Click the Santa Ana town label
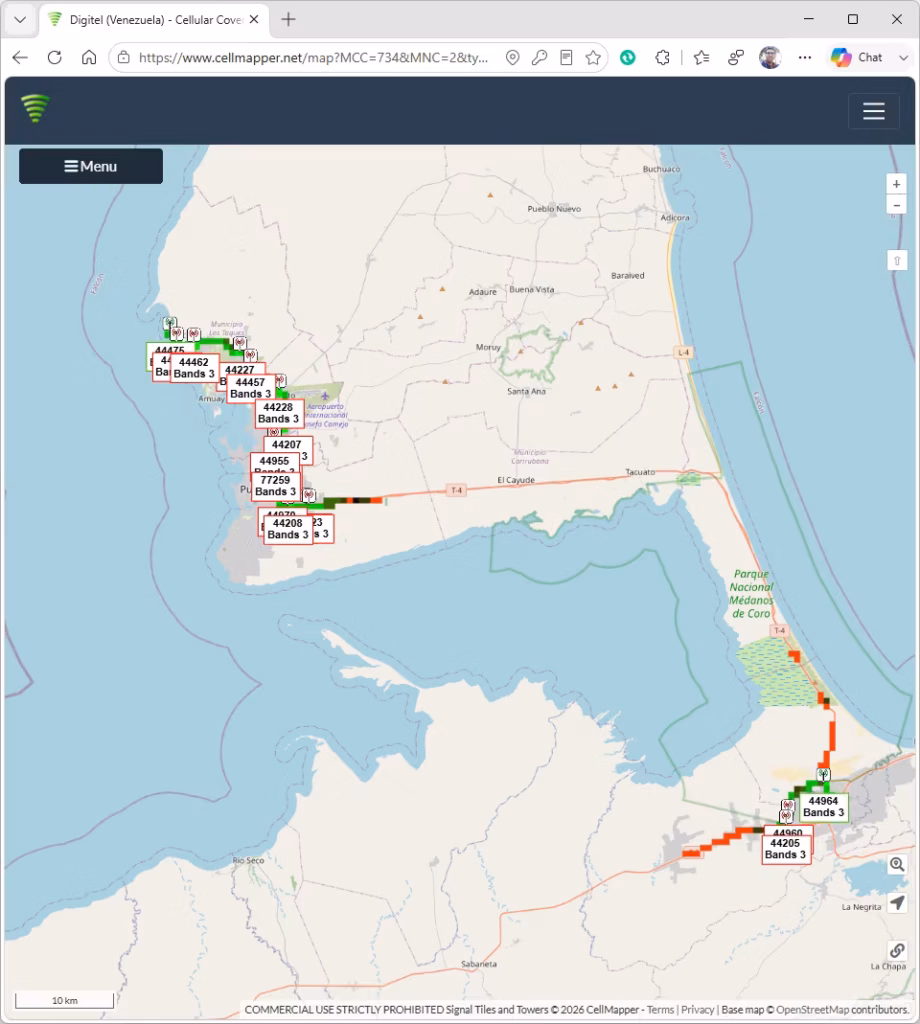Image resolution: width=920 pixels, height=1024 pixels. (526, 391)
